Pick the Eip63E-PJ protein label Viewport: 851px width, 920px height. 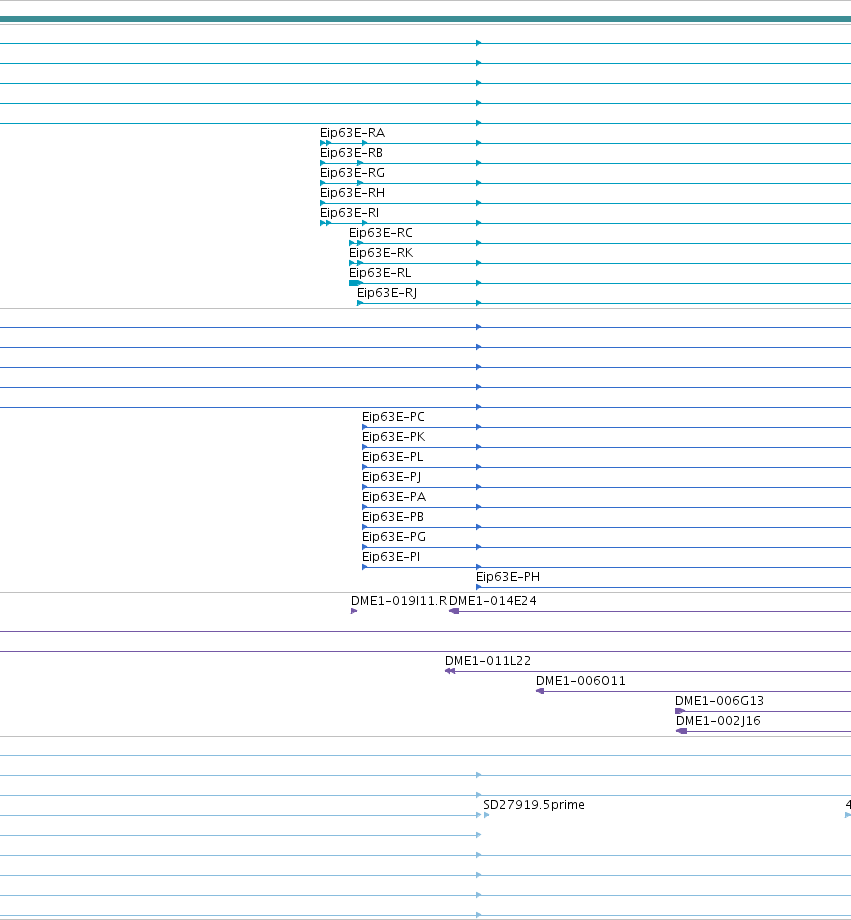click(391, 477)
